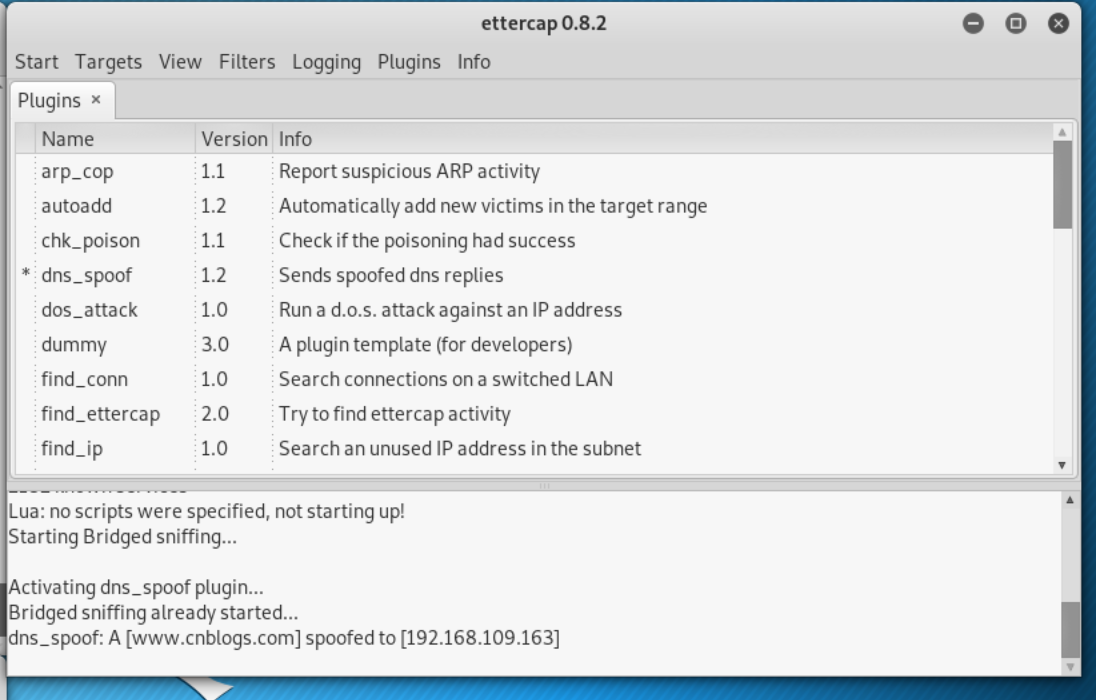Open the Filters menu
This screenshot has width=1096, height=700.
[247, 62]
